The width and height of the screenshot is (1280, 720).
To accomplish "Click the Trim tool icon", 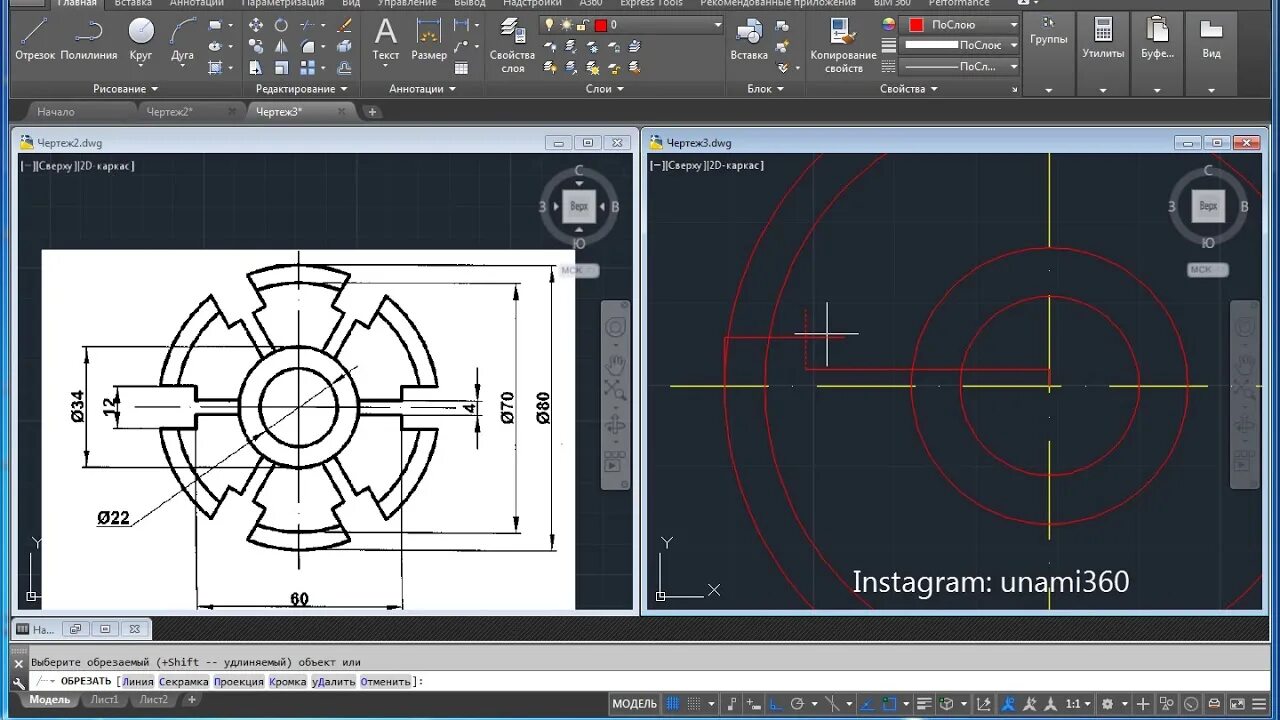I will (307, 25).
